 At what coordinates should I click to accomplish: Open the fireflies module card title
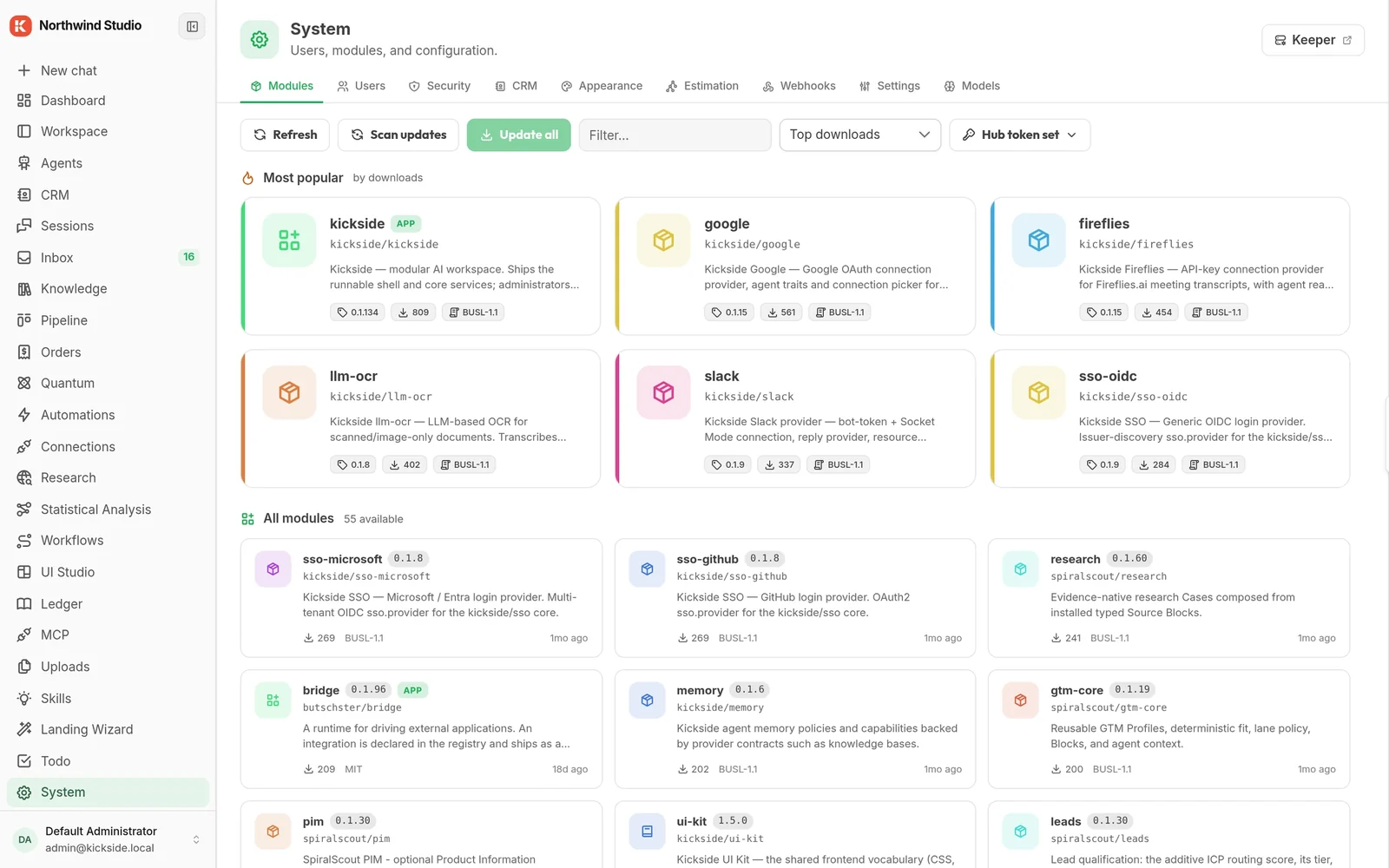(x=1103, y=224)
